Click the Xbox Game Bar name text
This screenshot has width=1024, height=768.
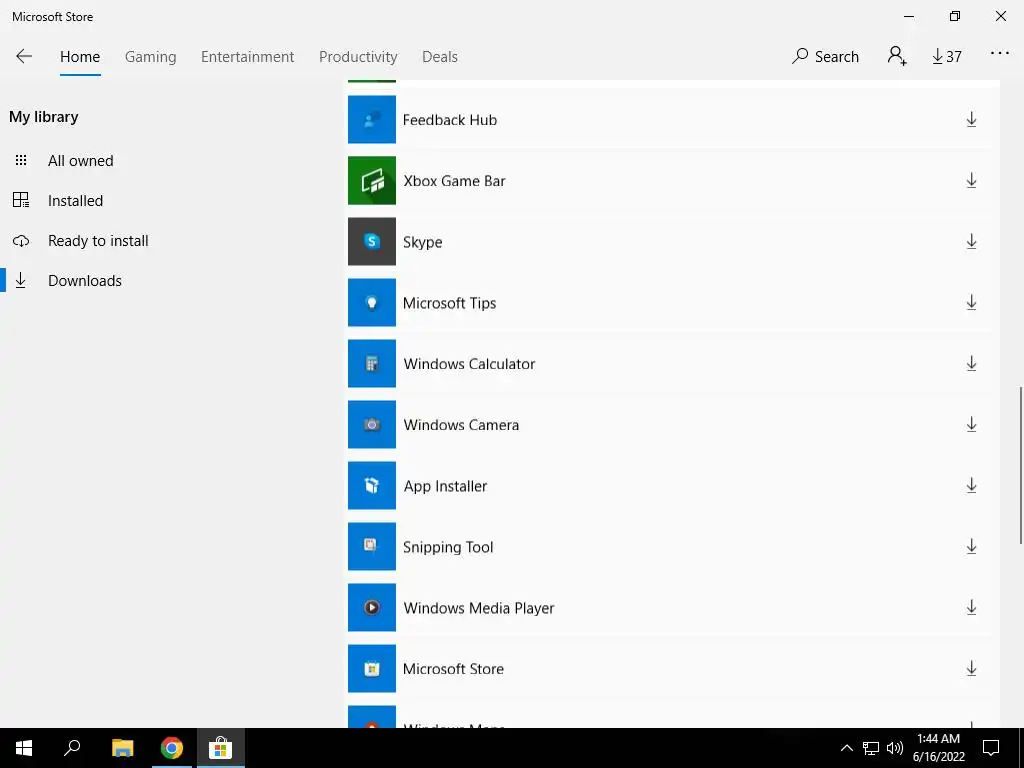[455, 181]
